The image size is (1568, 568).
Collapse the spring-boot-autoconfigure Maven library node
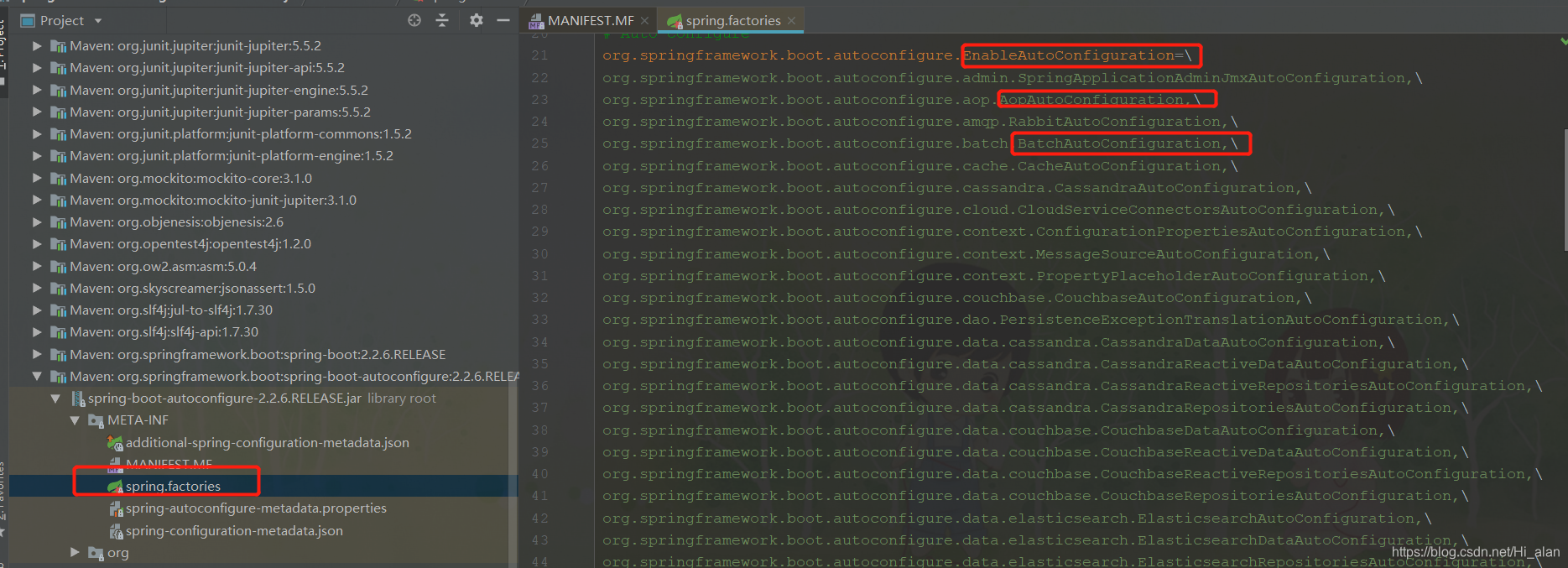37,376
